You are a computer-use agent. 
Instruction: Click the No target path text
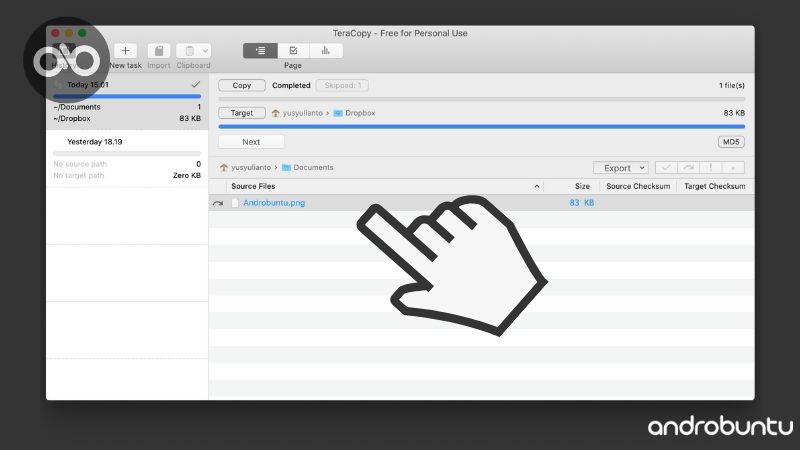[79, 176]
